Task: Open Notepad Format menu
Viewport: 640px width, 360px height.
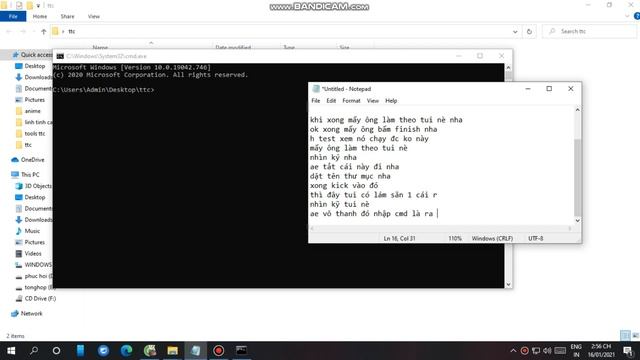Action: tap(351, 100)
